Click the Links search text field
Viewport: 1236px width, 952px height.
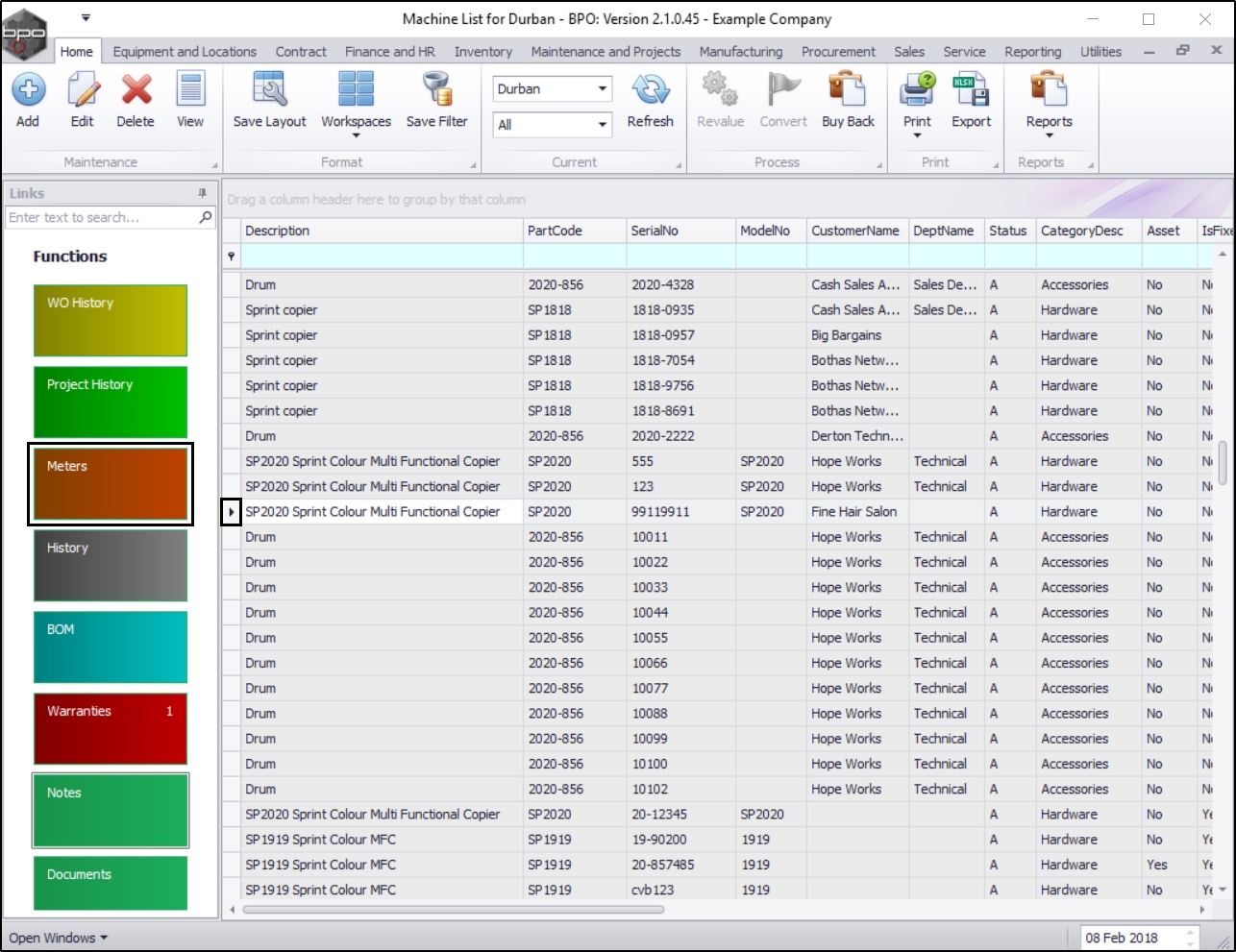[101, 218]
